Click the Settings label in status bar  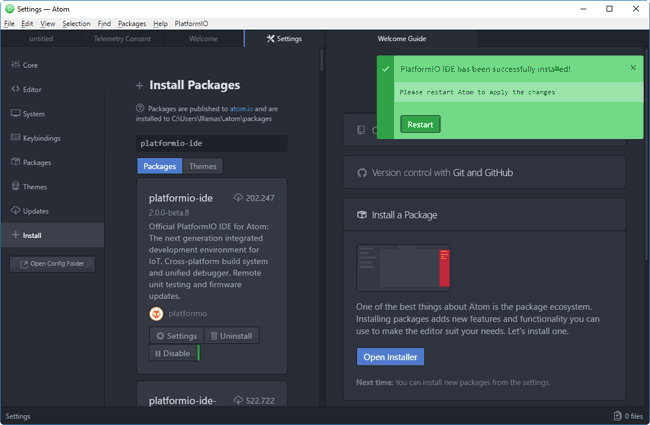(18, 416)
